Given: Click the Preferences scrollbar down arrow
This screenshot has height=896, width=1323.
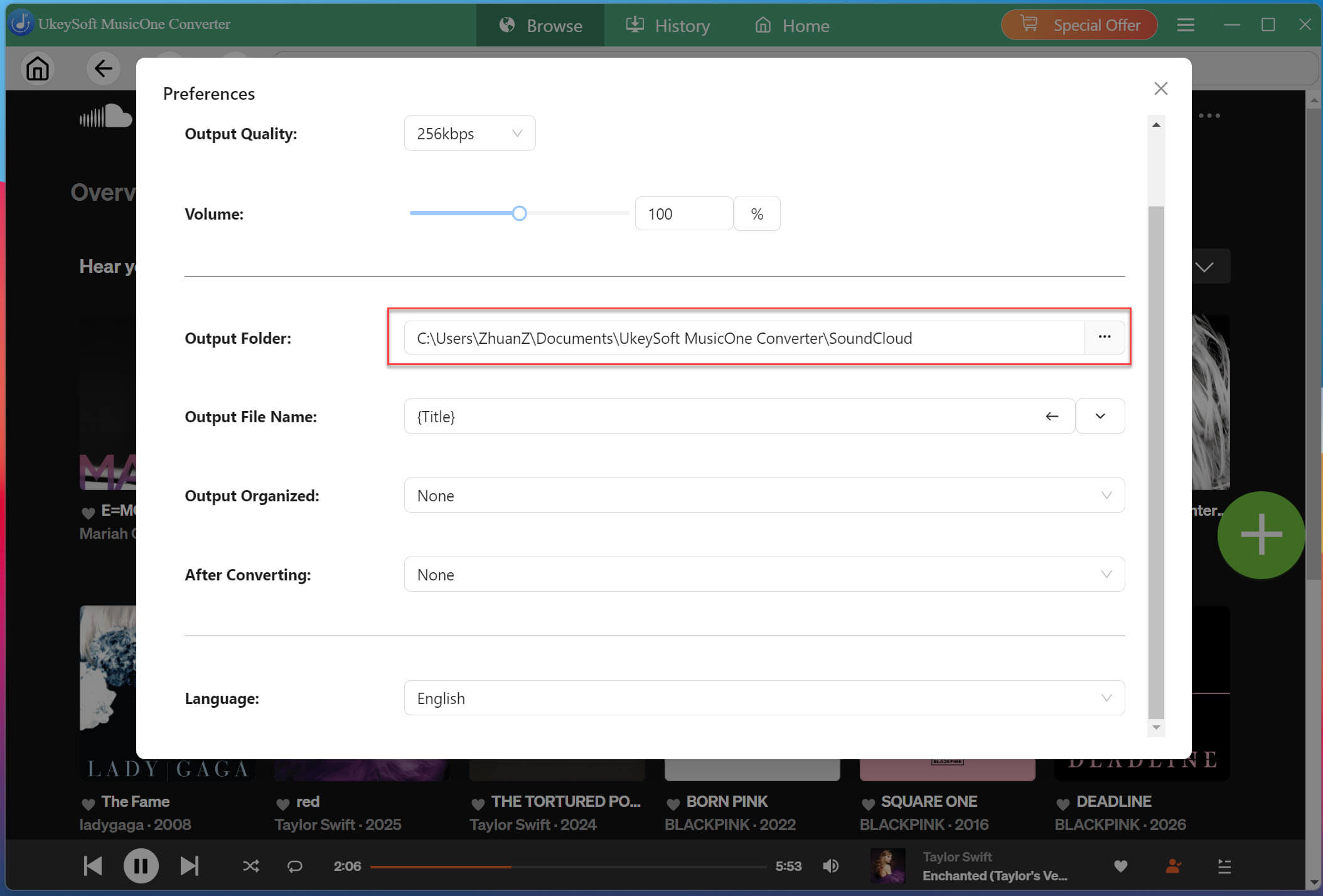Looking at the screenshot, I should (1156, 727).
